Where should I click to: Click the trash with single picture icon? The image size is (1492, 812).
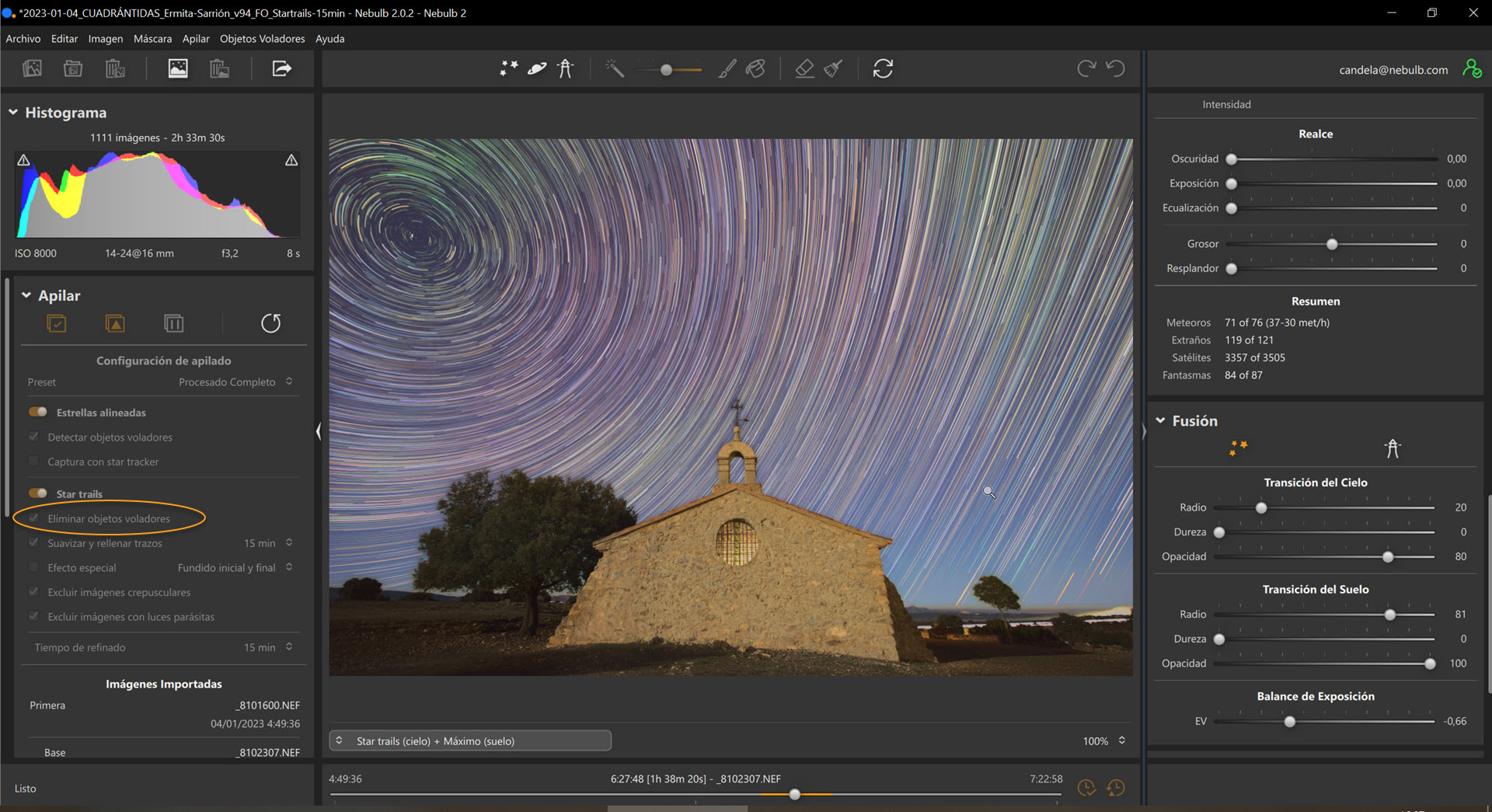coord(219,68)
